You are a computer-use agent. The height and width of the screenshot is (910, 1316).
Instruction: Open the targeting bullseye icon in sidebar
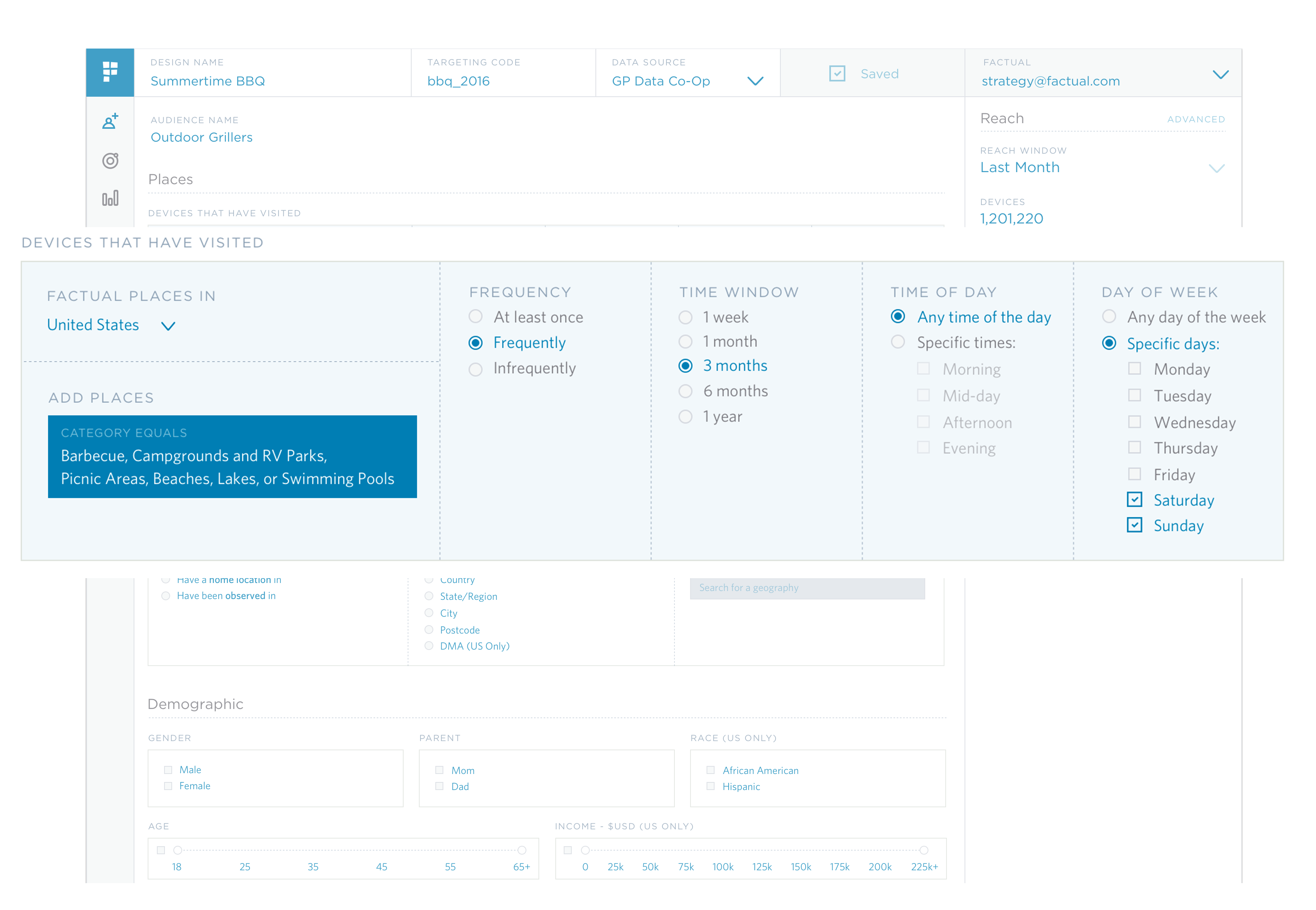111,160
